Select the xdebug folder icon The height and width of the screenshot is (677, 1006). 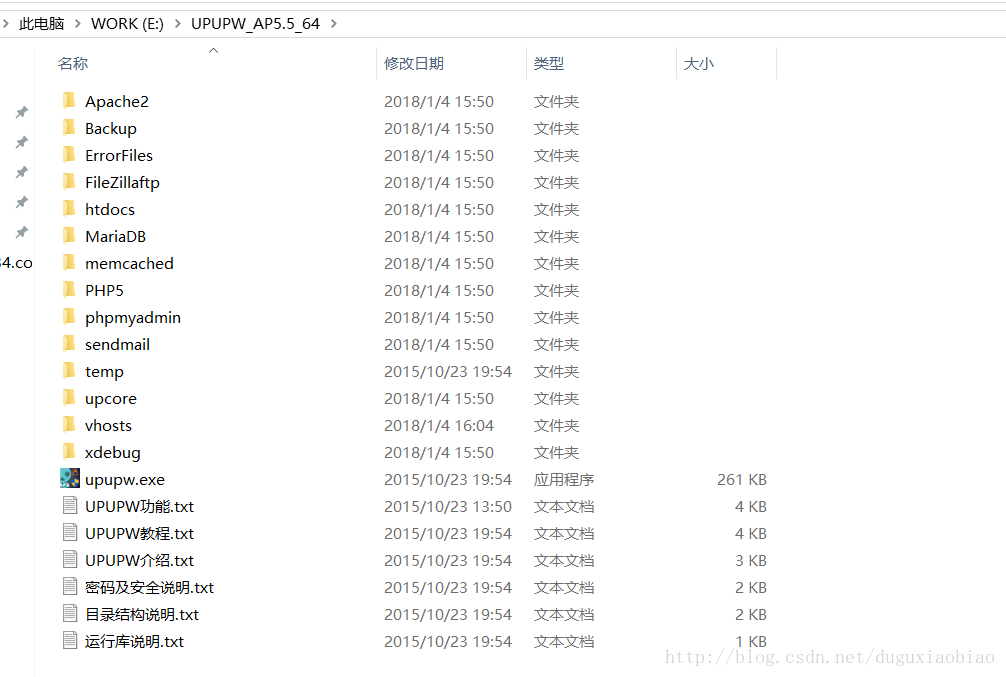point(69,451)
